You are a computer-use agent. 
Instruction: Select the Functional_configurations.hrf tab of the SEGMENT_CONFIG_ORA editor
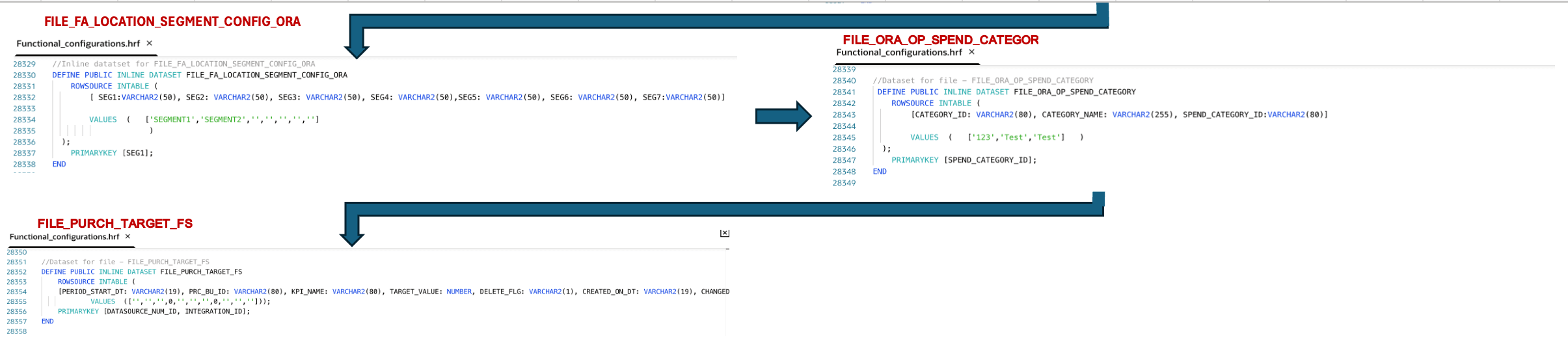click(78, 44)
